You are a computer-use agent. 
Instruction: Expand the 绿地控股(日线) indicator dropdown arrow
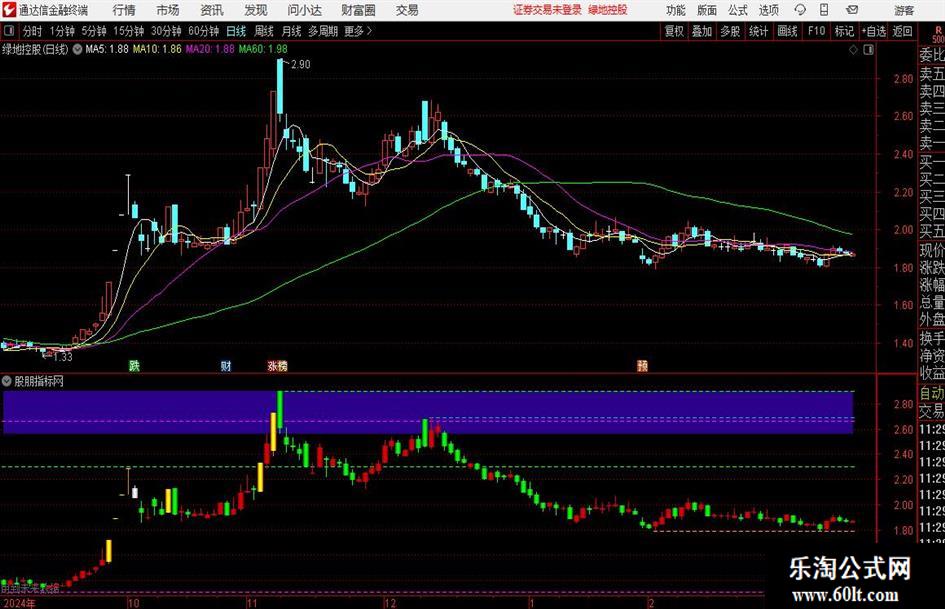(77, 49)
